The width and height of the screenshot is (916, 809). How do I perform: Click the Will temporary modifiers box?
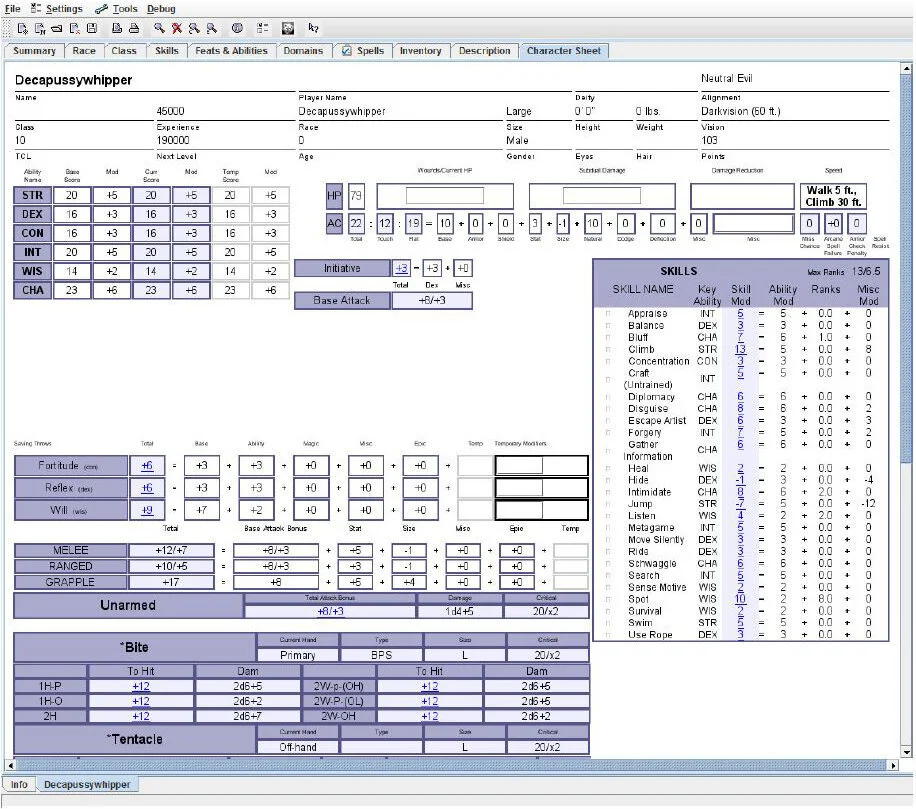point(541,510)
